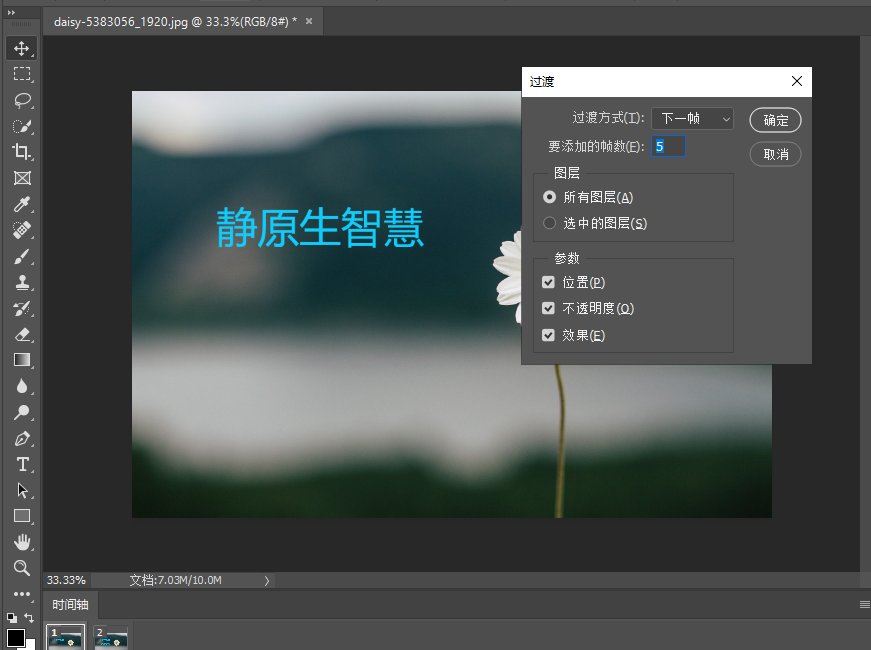Image resolution: width=871 pixels, height=650 pixels.
Task: Select the Move tool
Action: [x=22, y=48]
